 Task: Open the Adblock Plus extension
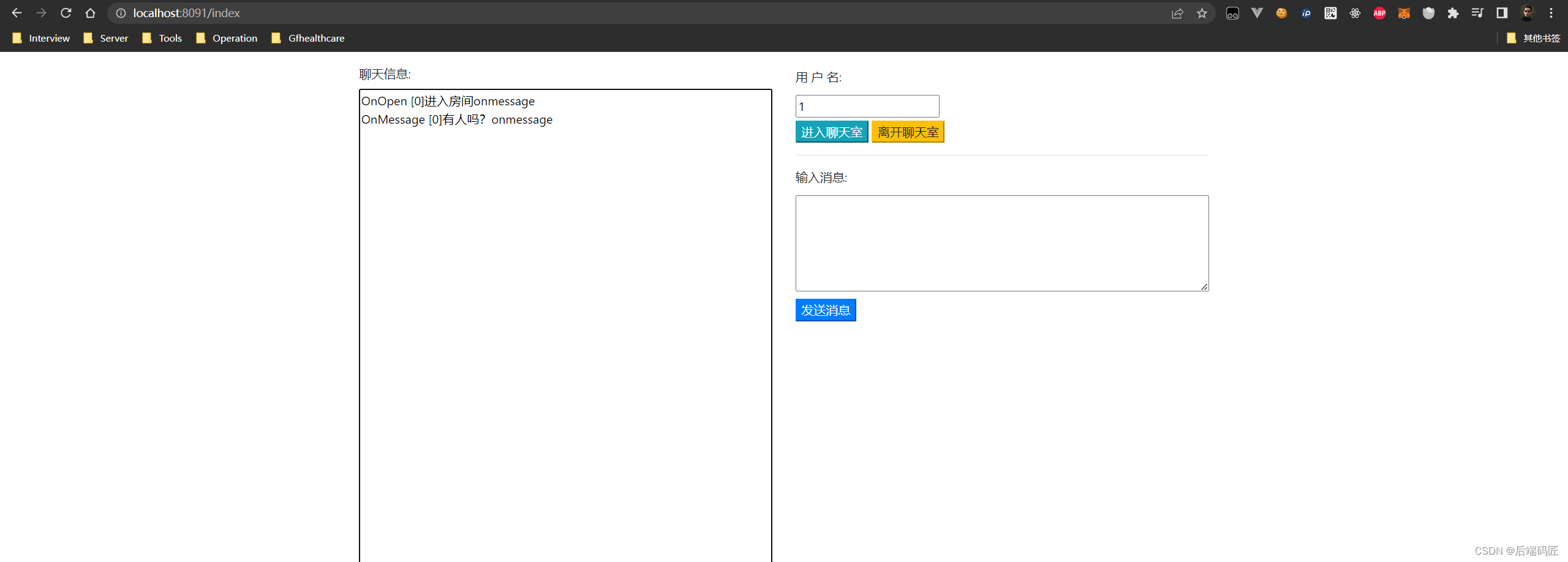click(1379, 13)
